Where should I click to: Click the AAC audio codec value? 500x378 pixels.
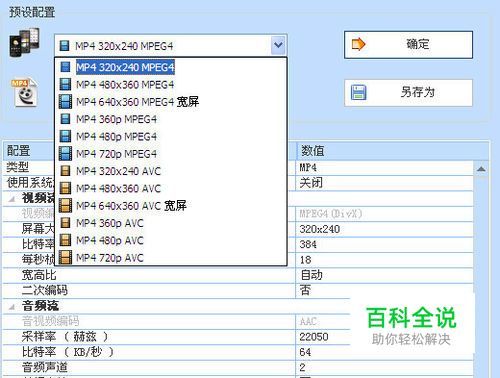(308, 321)
